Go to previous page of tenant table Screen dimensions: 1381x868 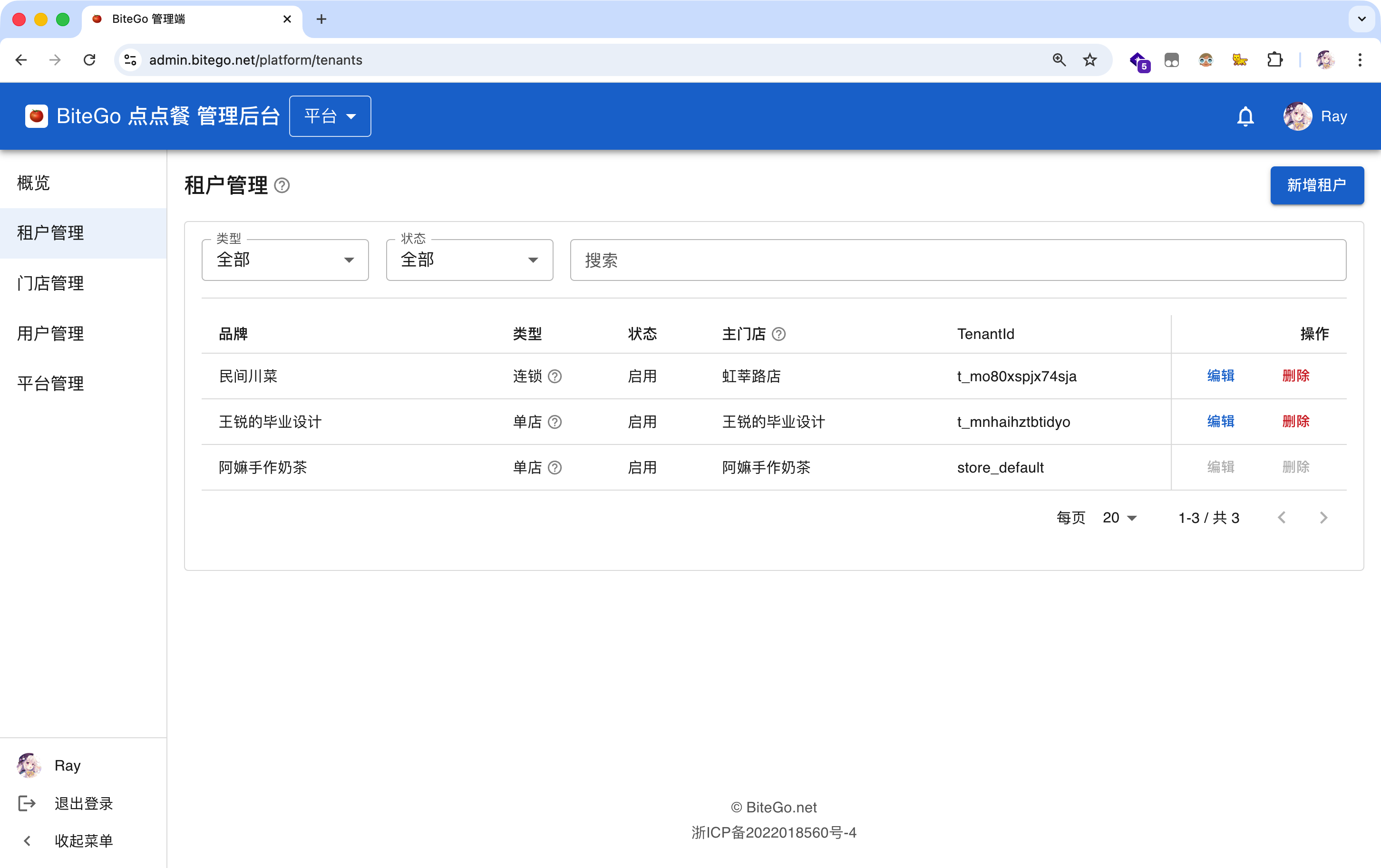point(1281,518)
